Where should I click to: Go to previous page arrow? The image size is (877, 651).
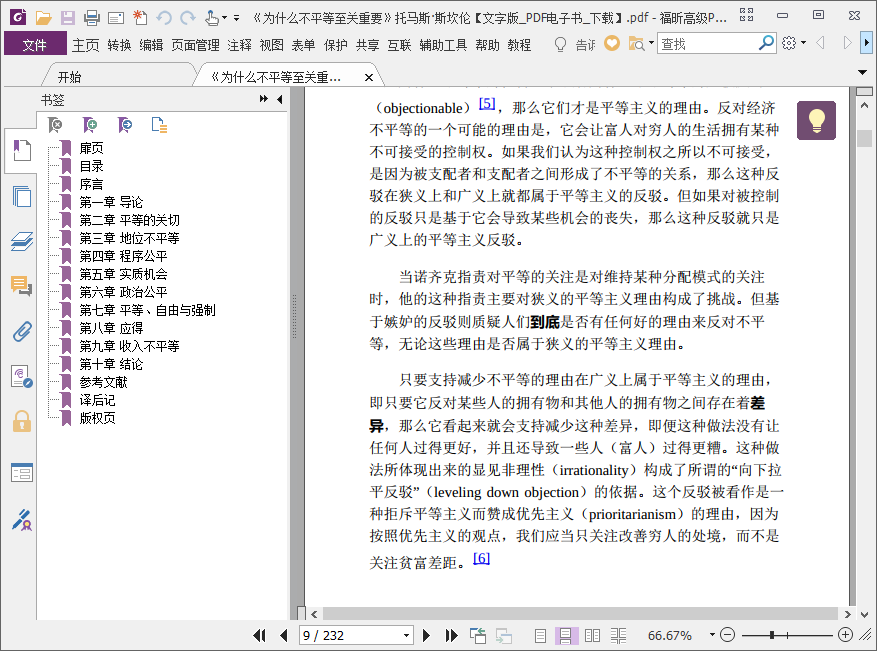tap(284, 635)
